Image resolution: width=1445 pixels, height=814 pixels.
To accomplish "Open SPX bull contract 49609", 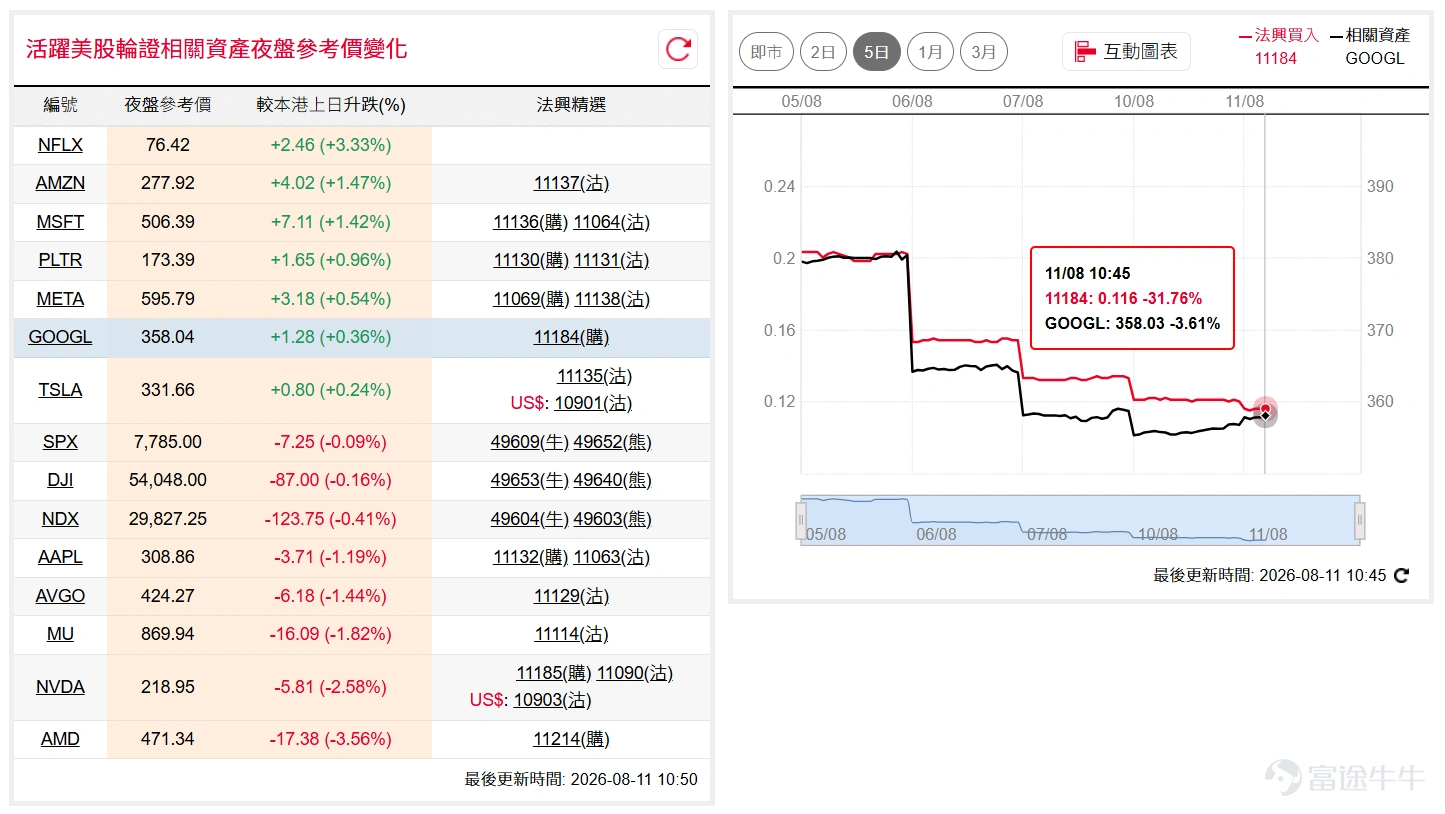I will 530,442.
